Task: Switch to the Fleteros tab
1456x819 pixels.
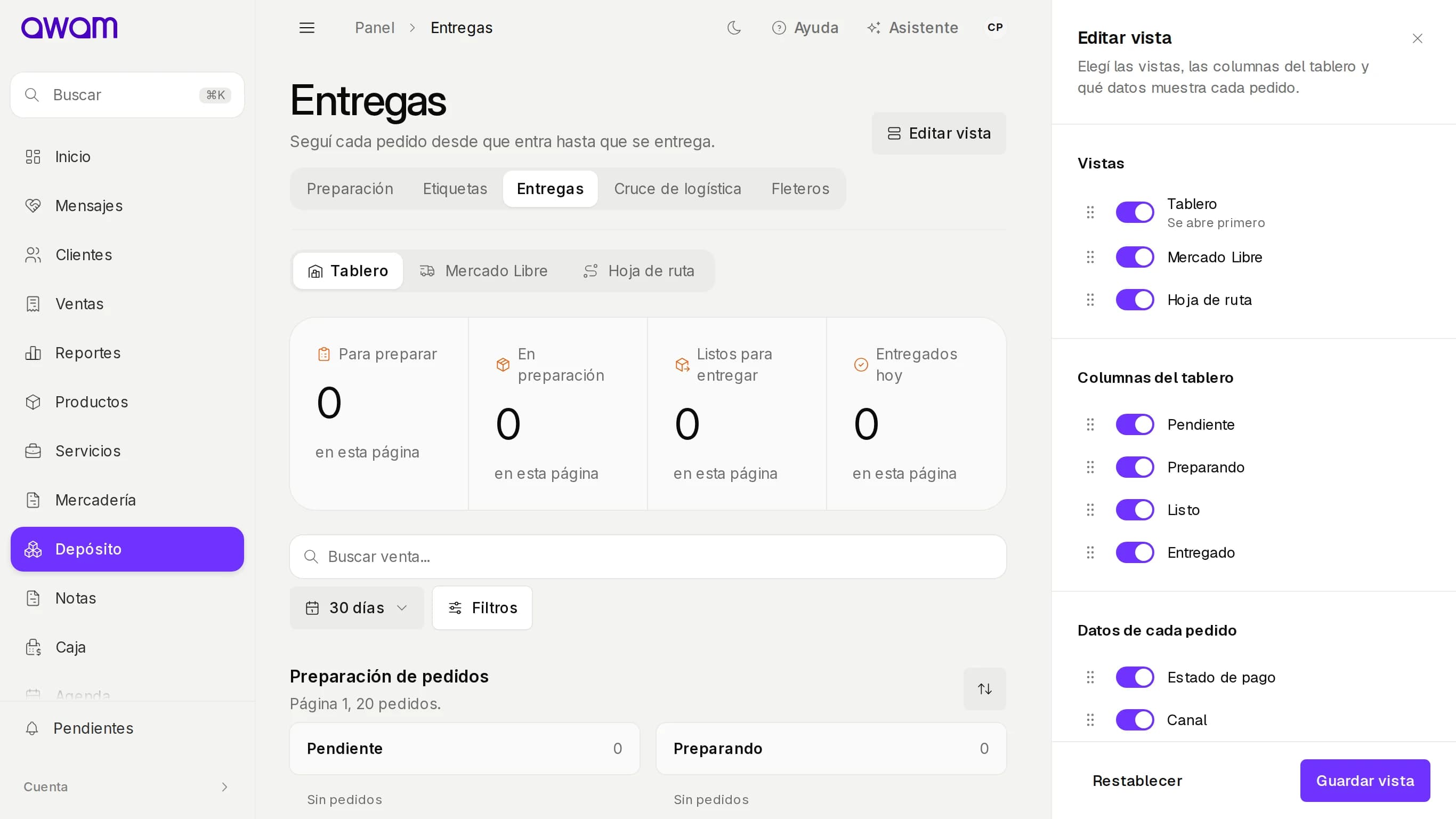Action: [x=800, y=189]
